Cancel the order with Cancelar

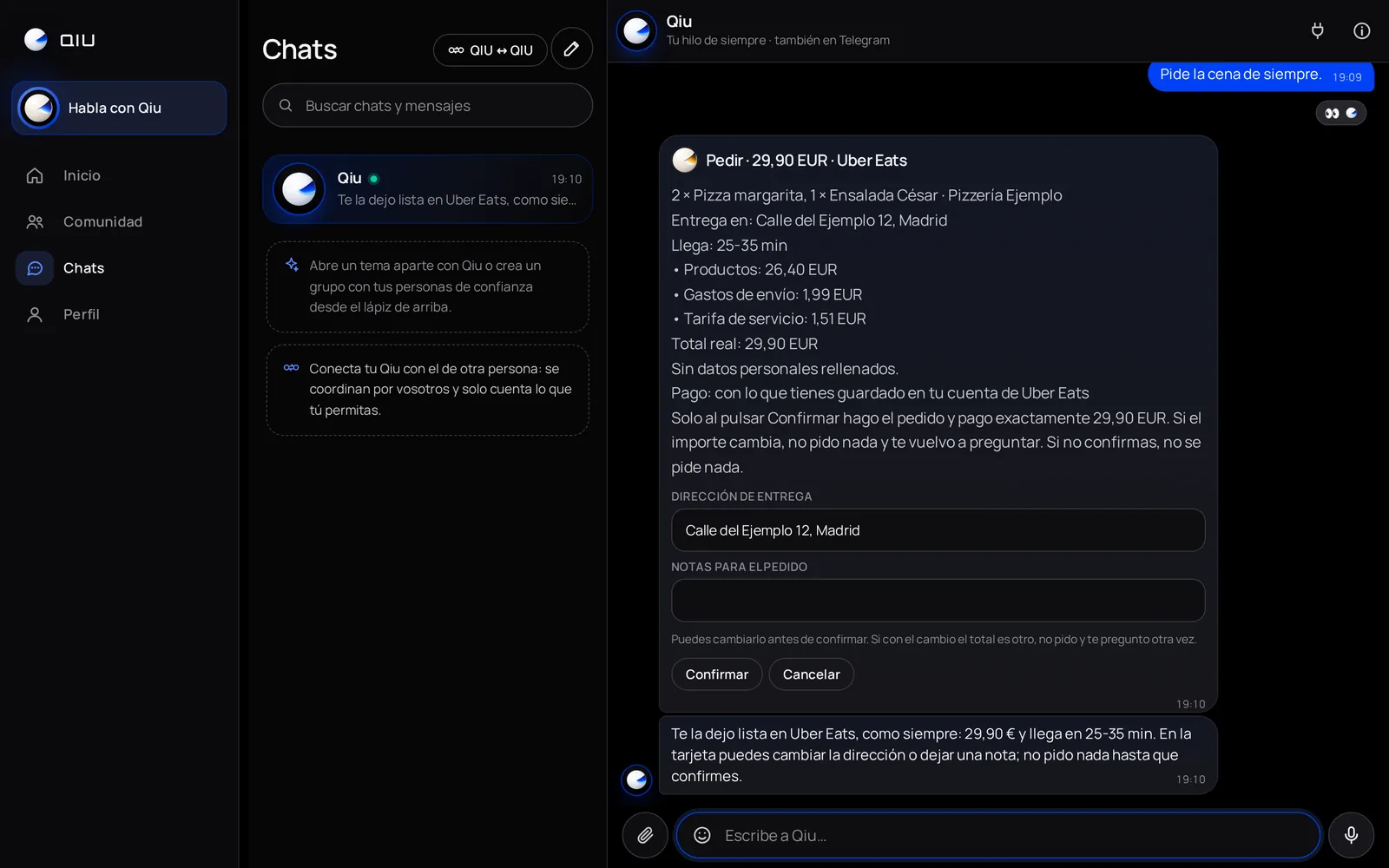(811, 674)
